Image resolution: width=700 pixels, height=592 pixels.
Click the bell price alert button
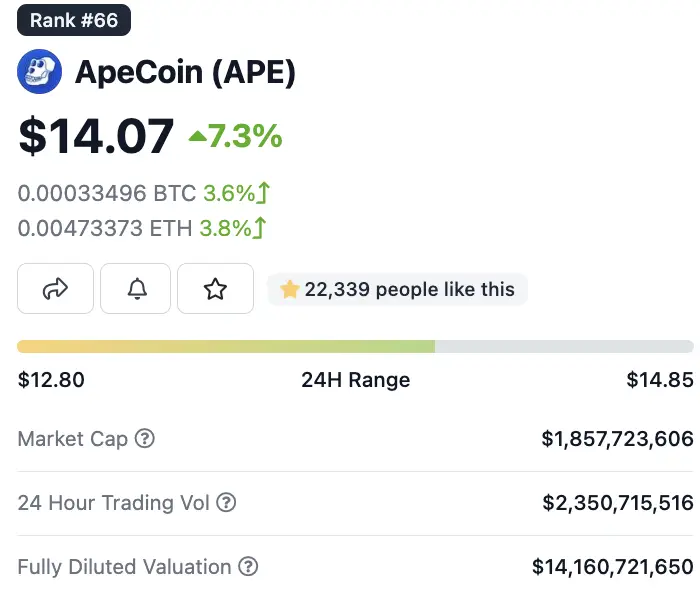[x=135, y=289]
